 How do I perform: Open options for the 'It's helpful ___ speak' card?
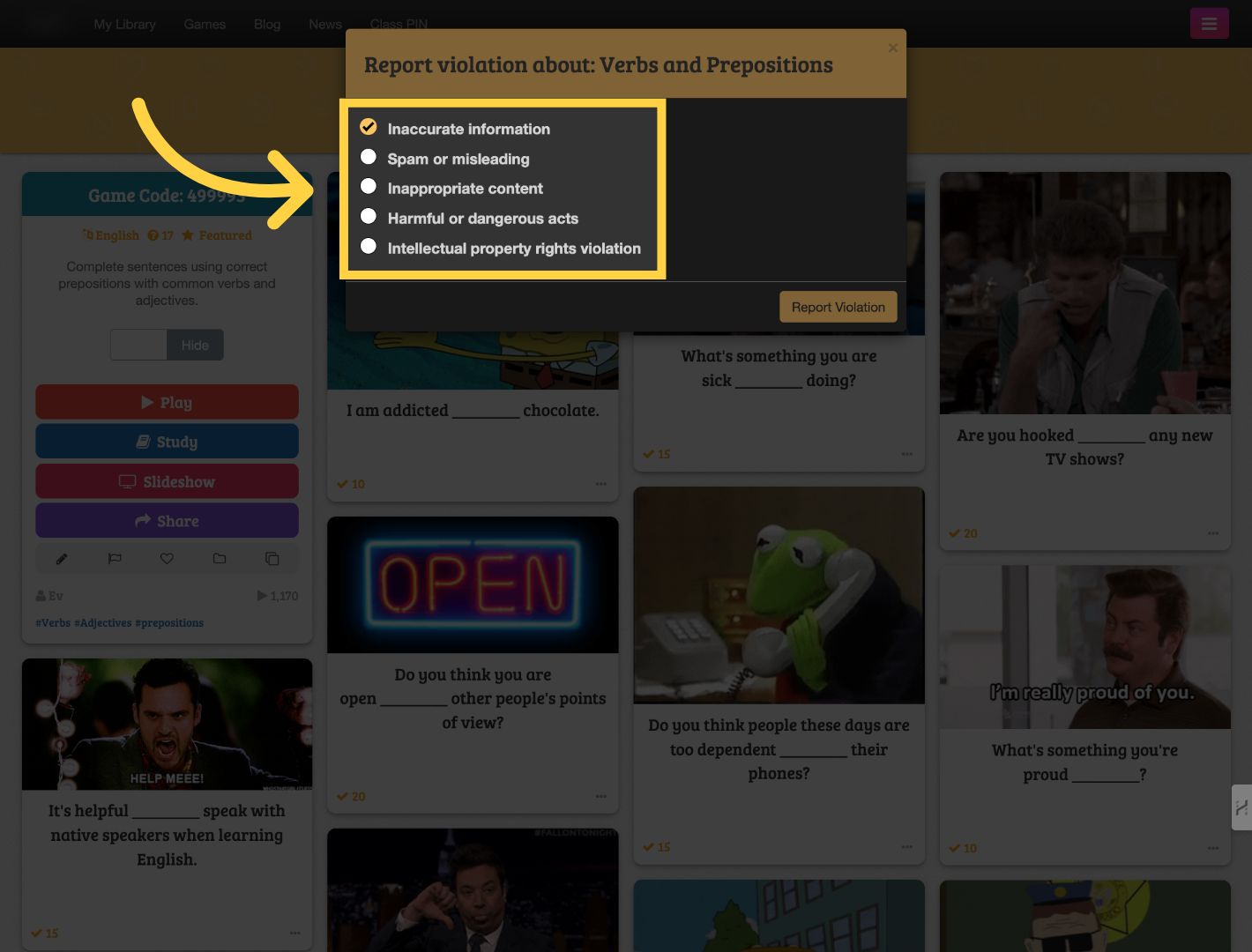(294, 933)
